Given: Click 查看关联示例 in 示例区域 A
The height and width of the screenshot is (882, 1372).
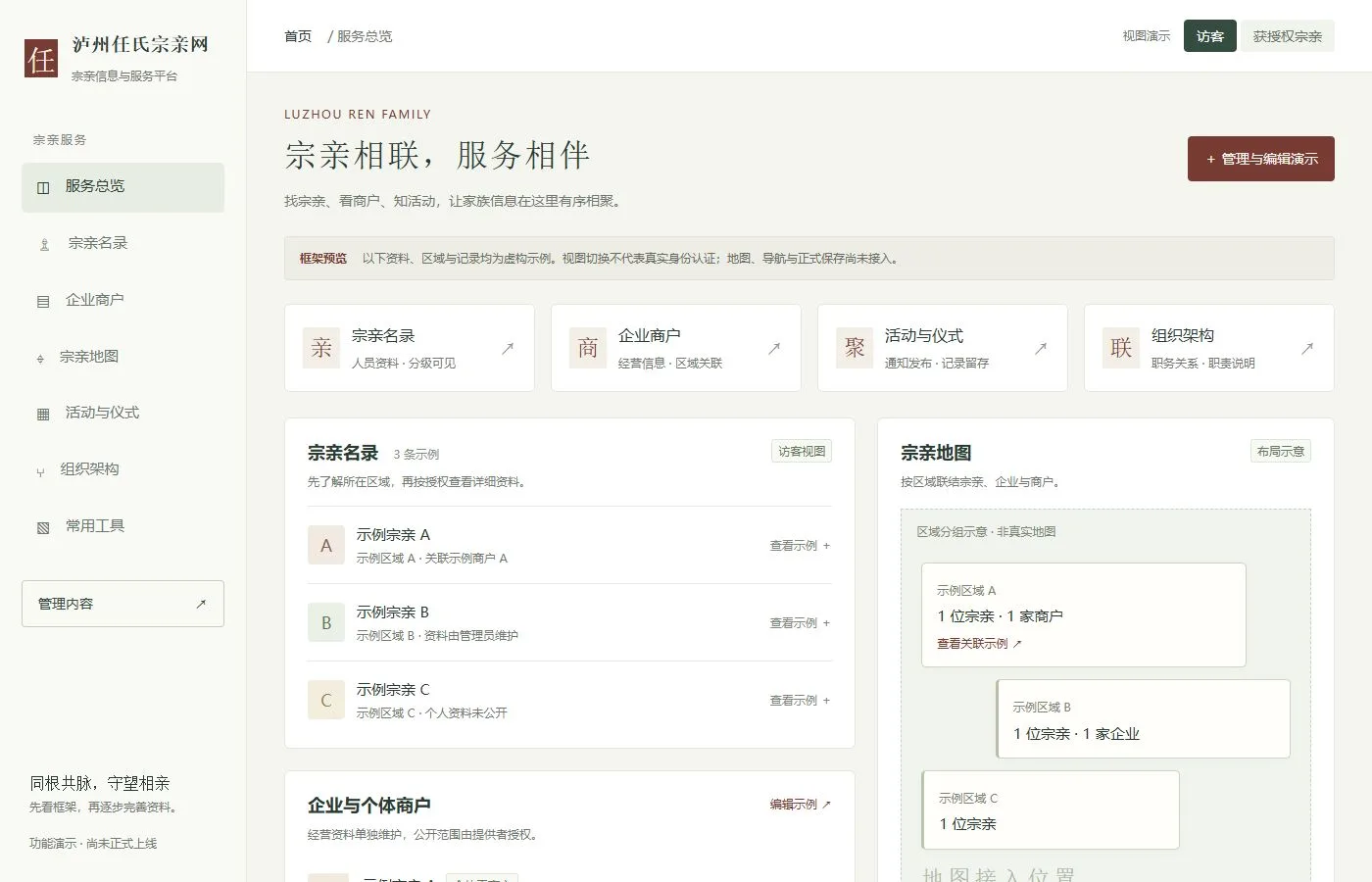Looking at the screenshot, I should click(979, 644).
